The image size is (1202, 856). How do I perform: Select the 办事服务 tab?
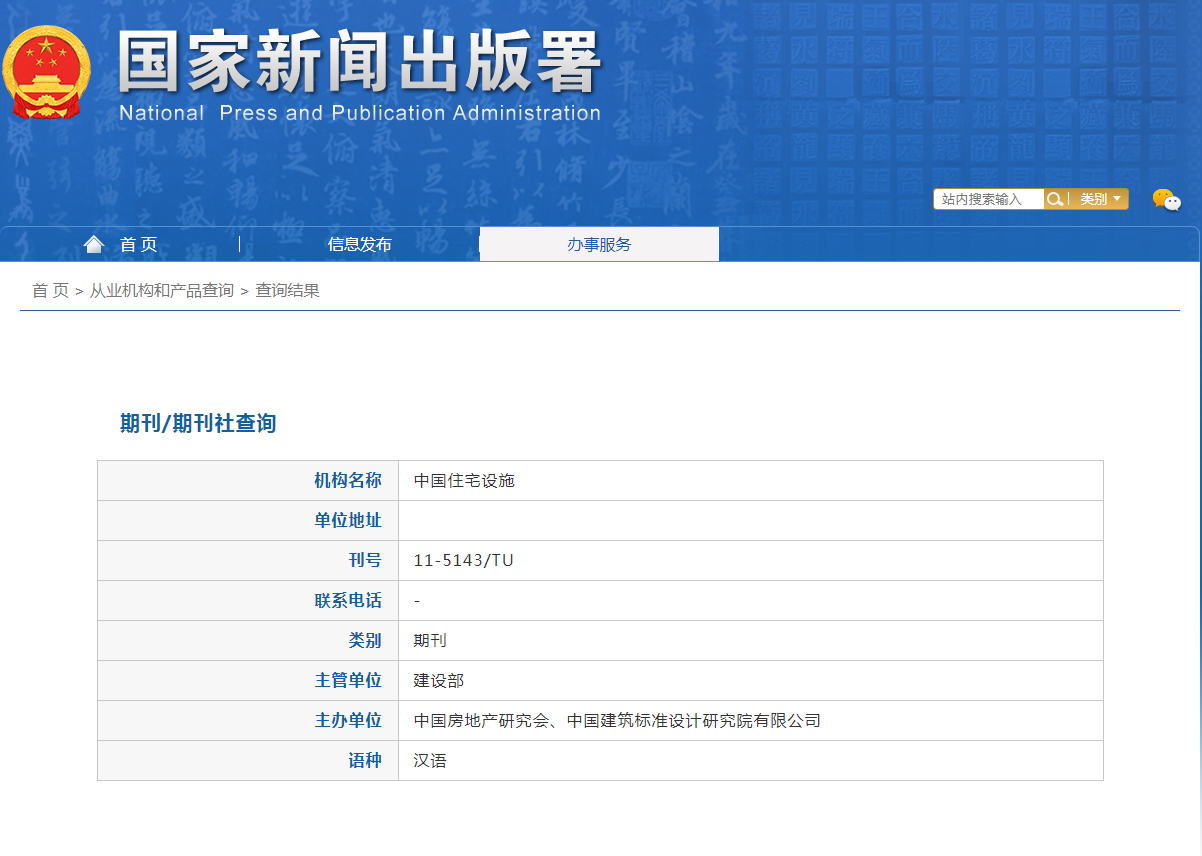click(599, 245)
